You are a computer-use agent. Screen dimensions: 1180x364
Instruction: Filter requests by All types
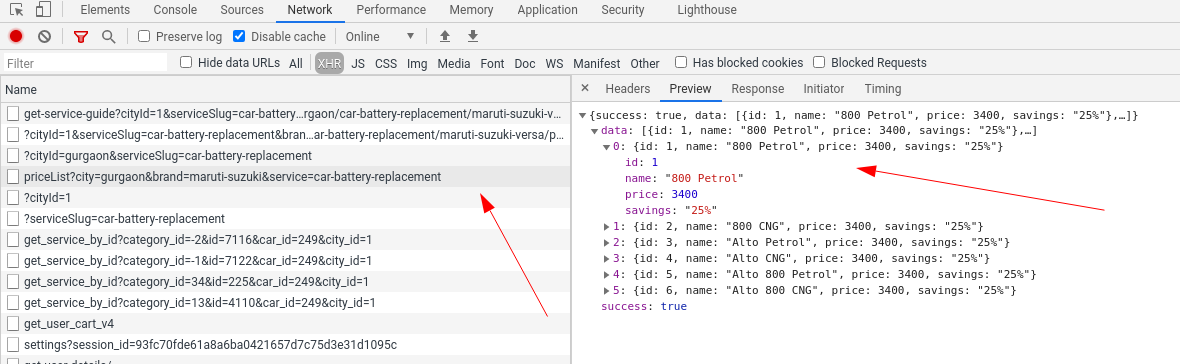tap(296, 64)
